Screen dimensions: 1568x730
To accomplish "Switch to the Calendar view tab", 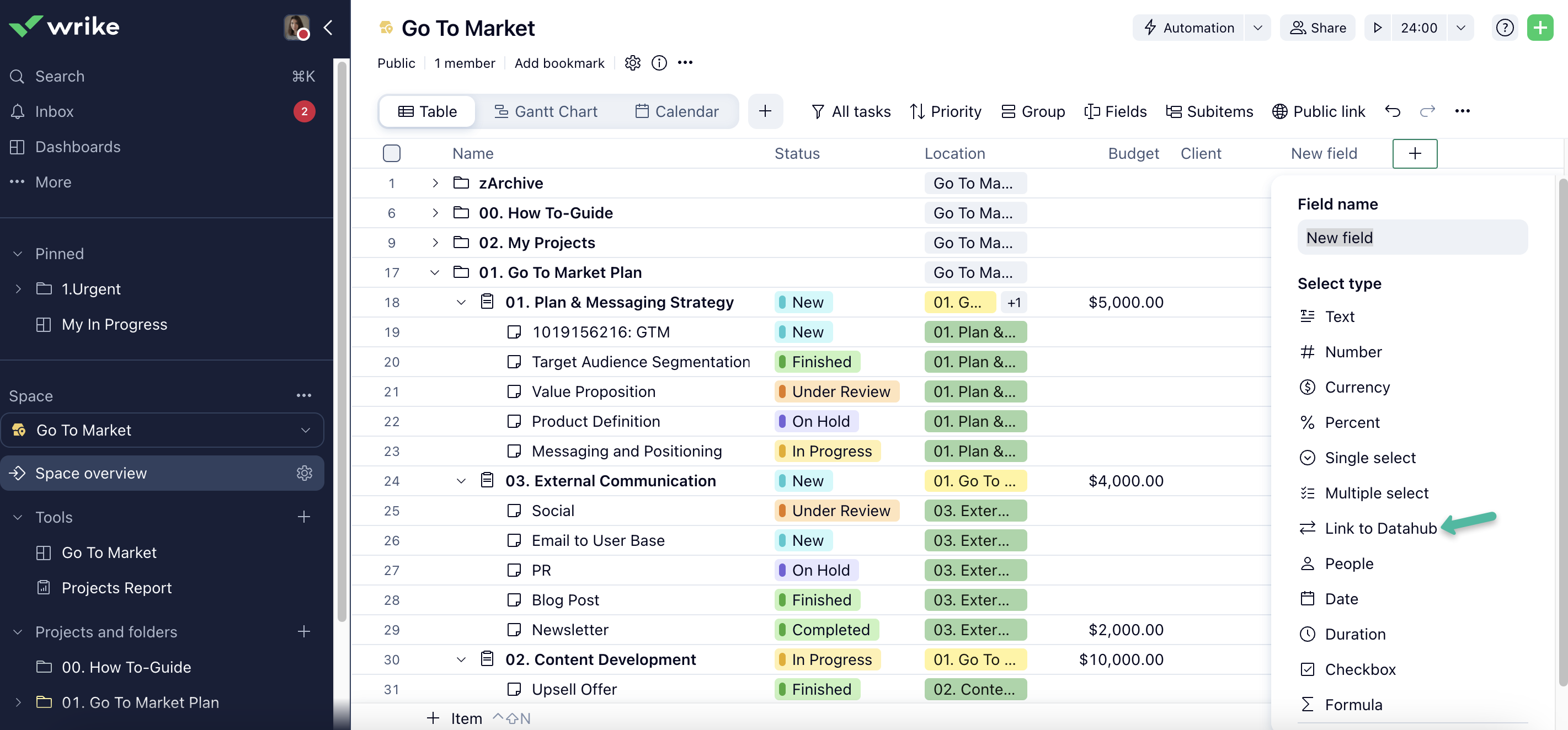I will tap(677, 111).
